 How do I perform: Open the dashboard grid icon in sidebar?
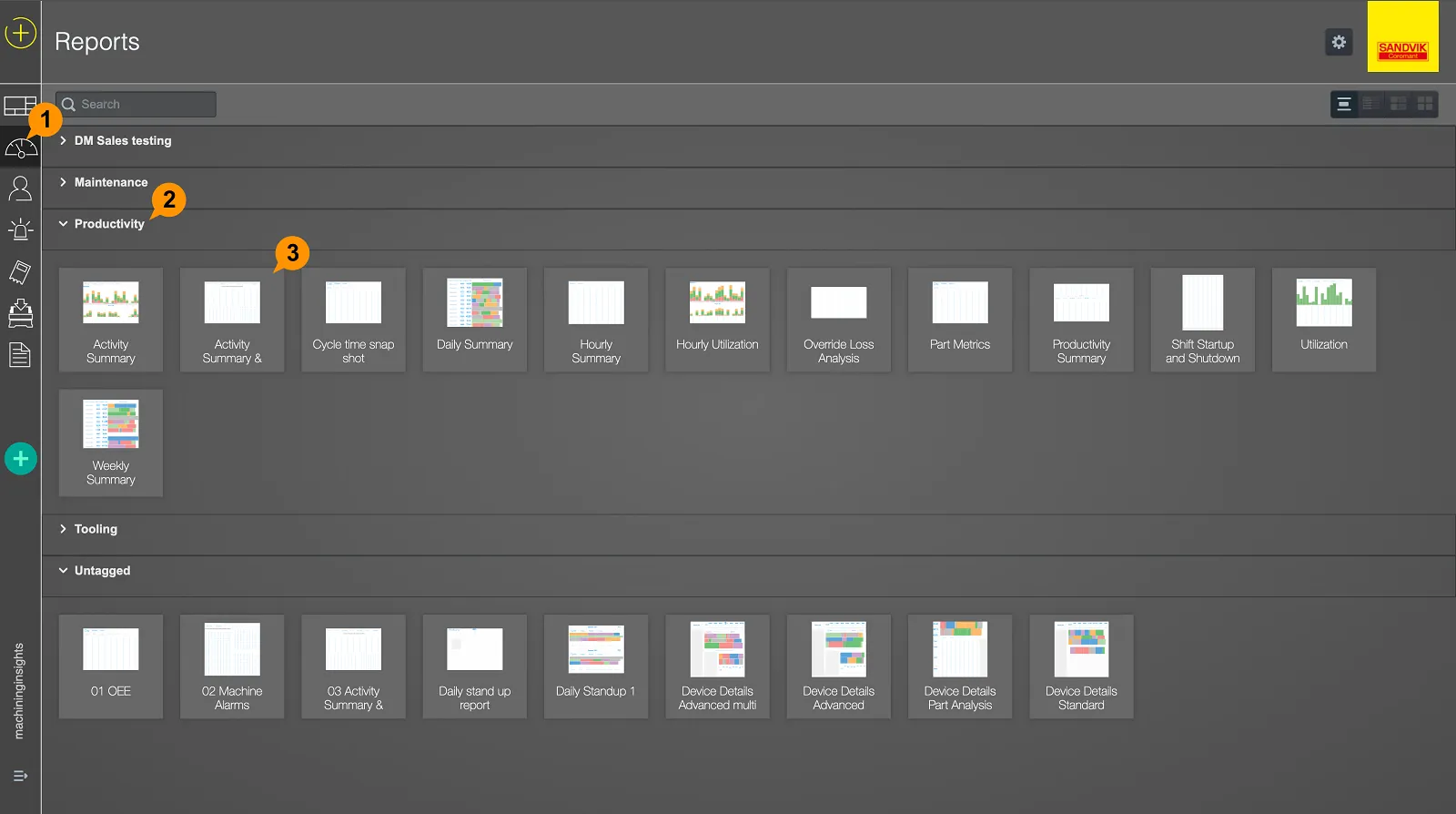19,106
